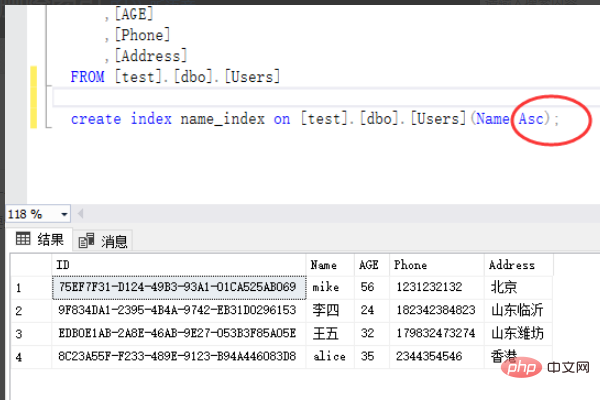Select row 4 header in results grid
The height and width of the screenshot is (400, 600).
(x=31, y=357)
